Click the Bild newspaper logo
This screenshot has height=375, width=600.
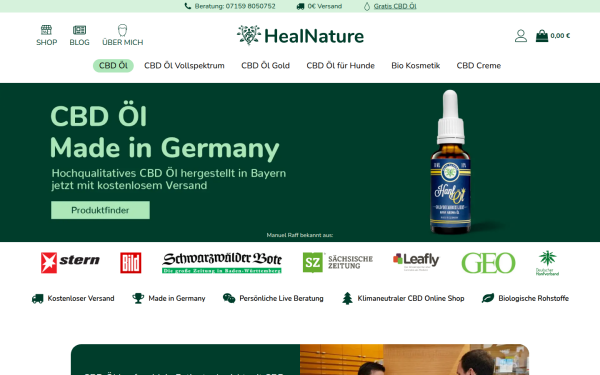[130, 262]
